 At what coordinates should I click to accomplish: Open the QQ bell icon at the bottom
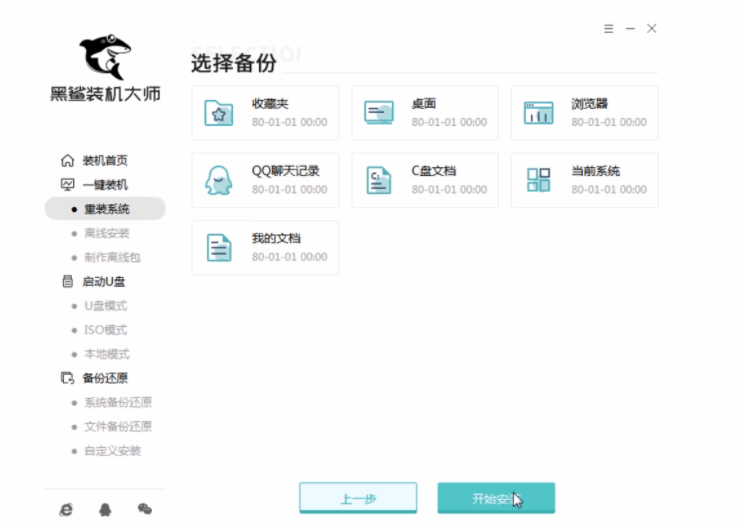(105, 509)
